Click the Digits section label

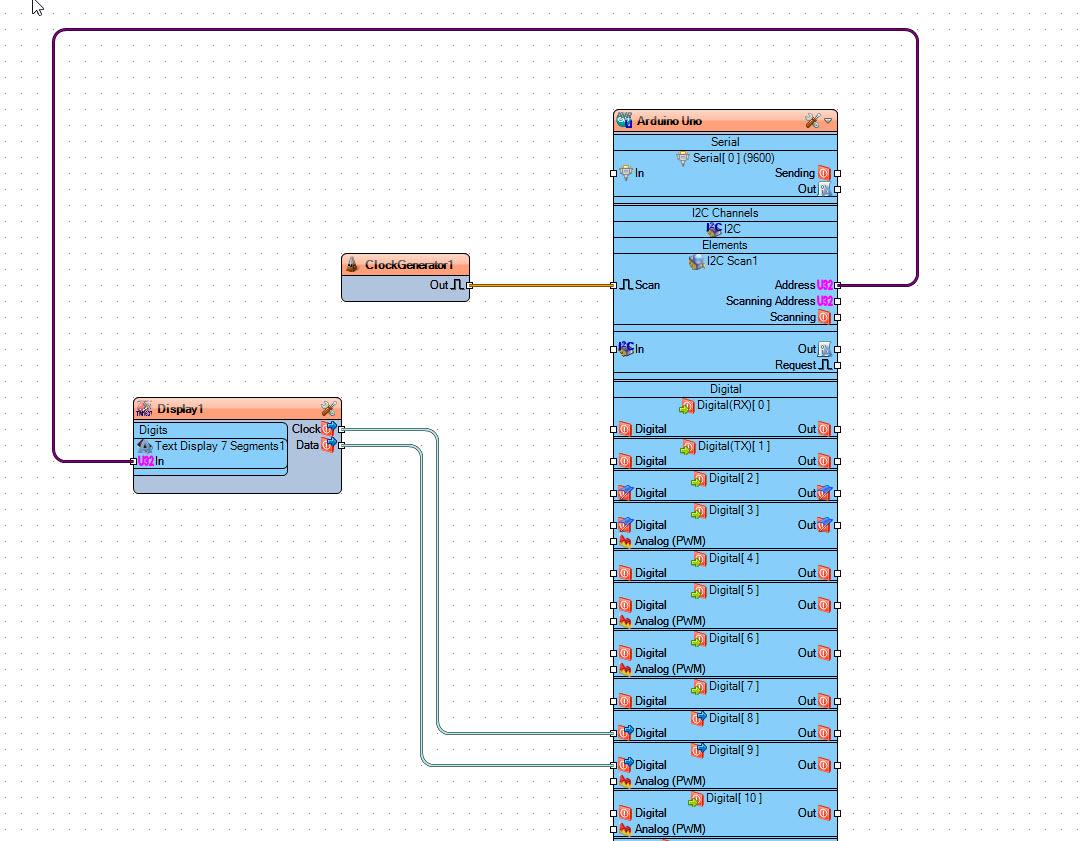153,430
